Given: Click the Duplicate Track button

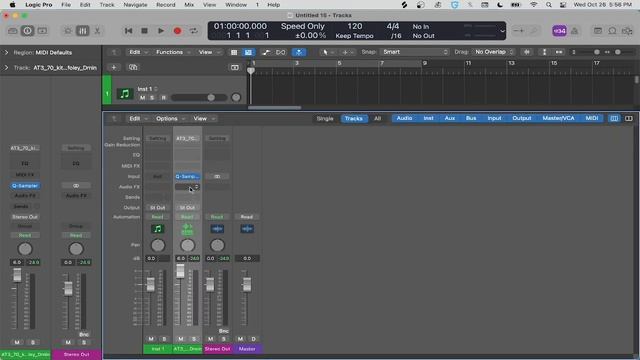Looking at the screenshot, I should click(133, 67).
